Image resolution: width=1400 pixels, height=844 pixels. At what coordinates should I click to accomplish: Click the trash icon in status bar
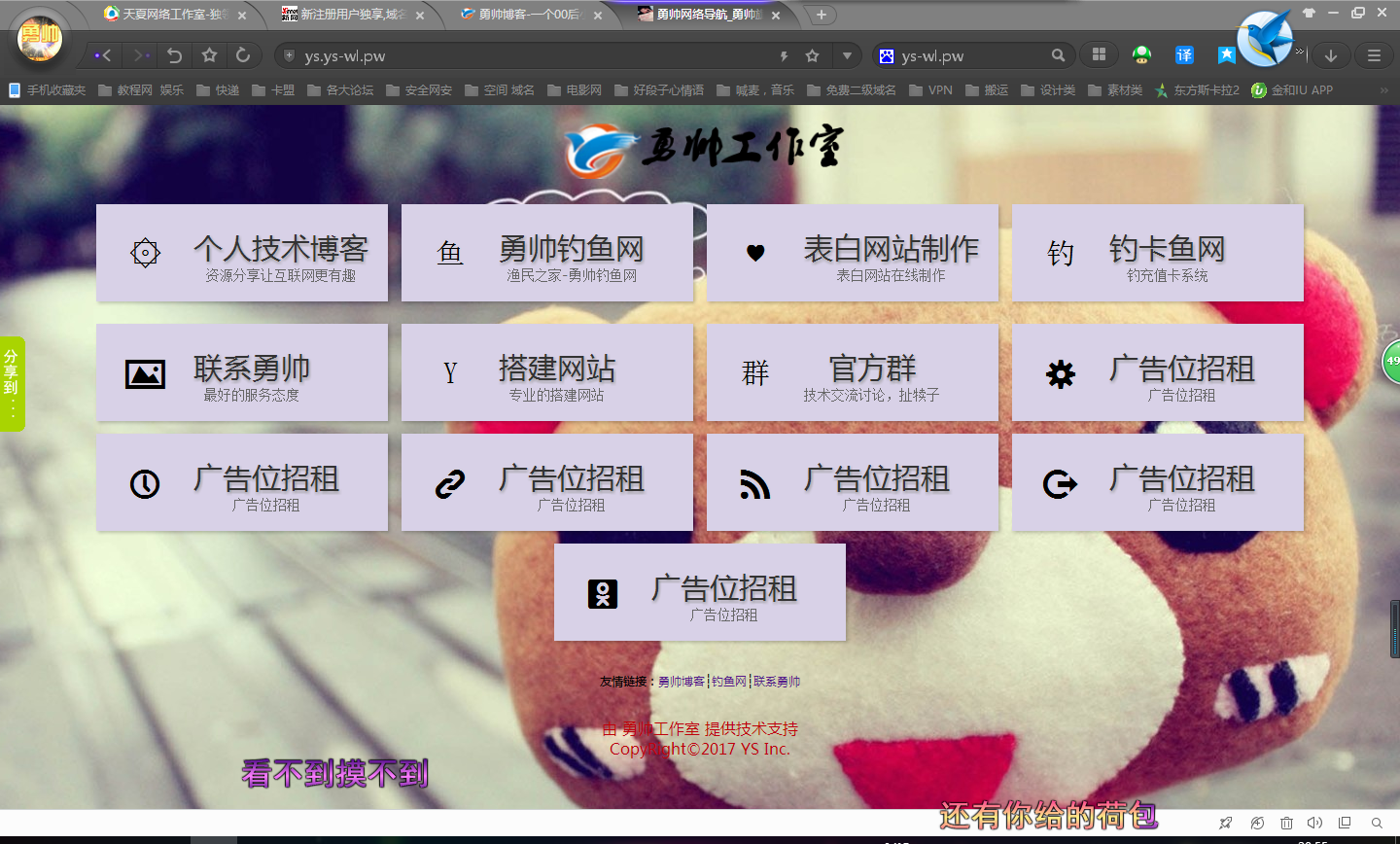[x=1286, y=823]
